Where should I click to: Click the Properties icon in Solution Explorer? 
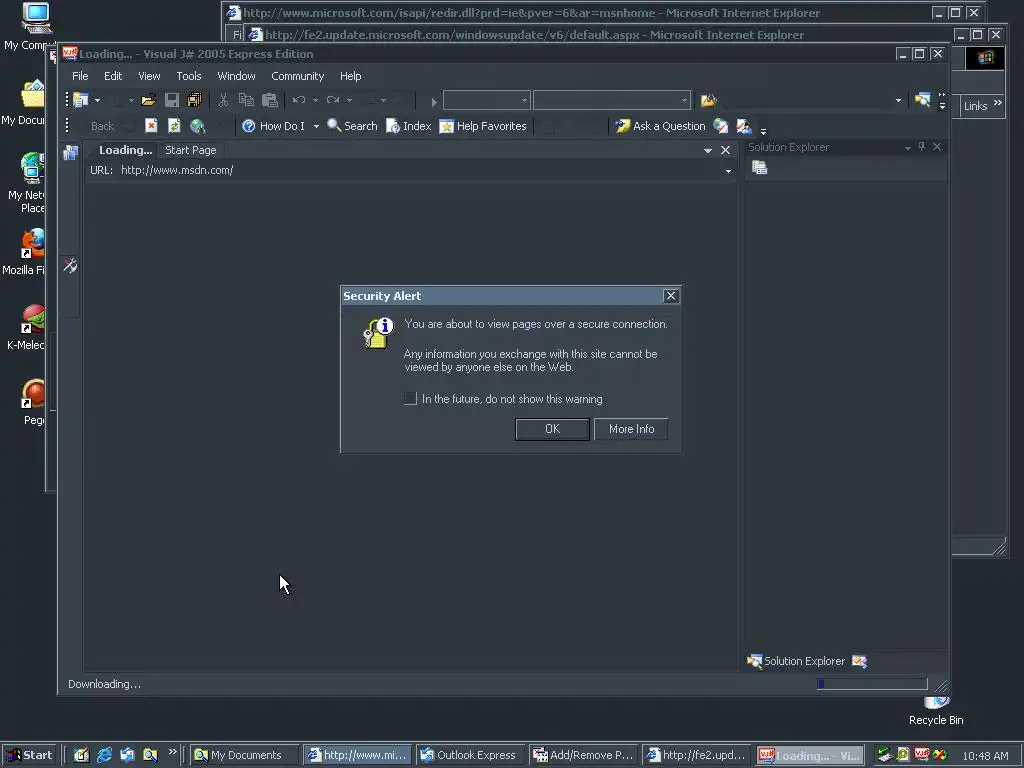pyautogui.click(x=760, y=168)
